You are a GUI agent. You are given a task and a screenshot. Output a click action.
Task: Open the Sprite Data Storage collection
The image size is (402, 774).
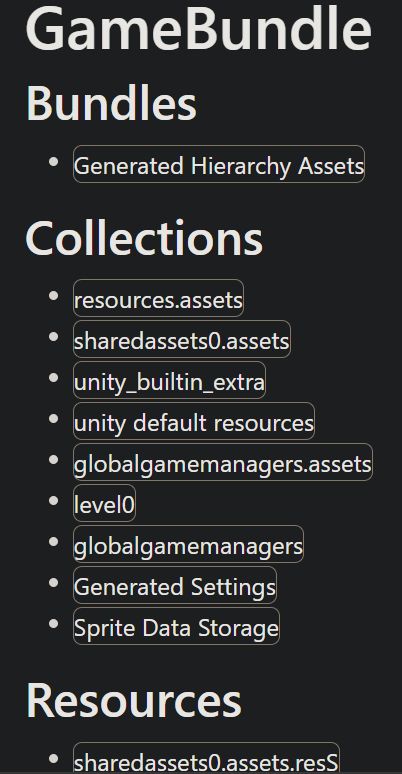tap(176, 626)
